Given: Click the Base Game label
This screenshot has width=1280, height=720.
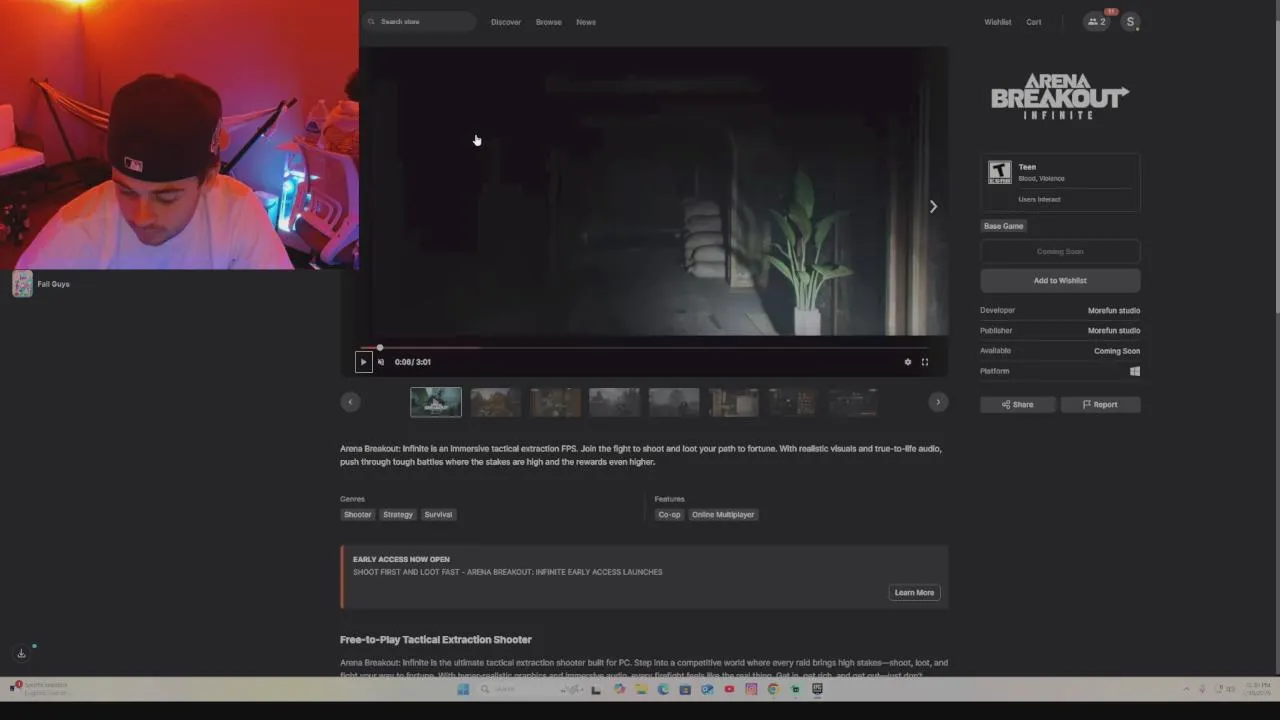Looking at the screenshot, I should [1003, 226].
